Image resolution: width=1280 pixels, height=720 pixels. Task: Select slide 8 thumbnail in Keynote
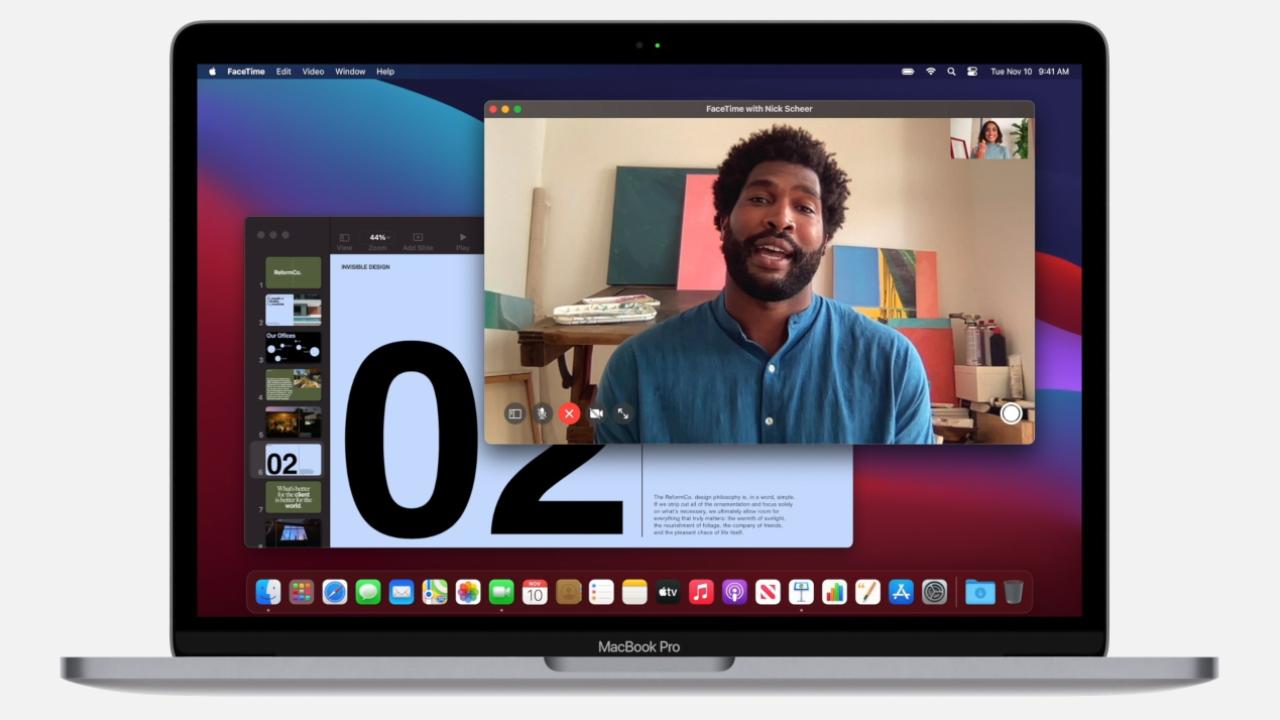pos(293,532)
